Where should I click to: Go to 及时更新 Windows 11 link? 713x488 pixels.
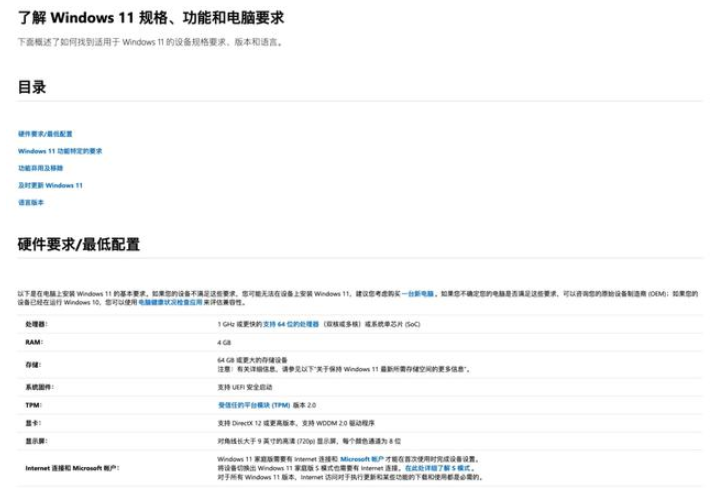[50, 185]
